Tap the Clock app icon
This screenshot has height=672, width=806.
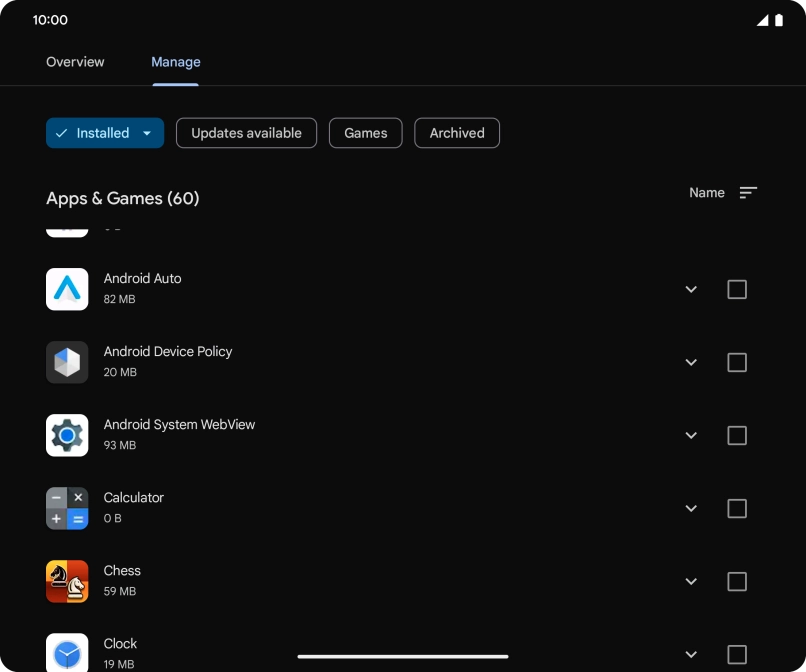coord(67,652)
